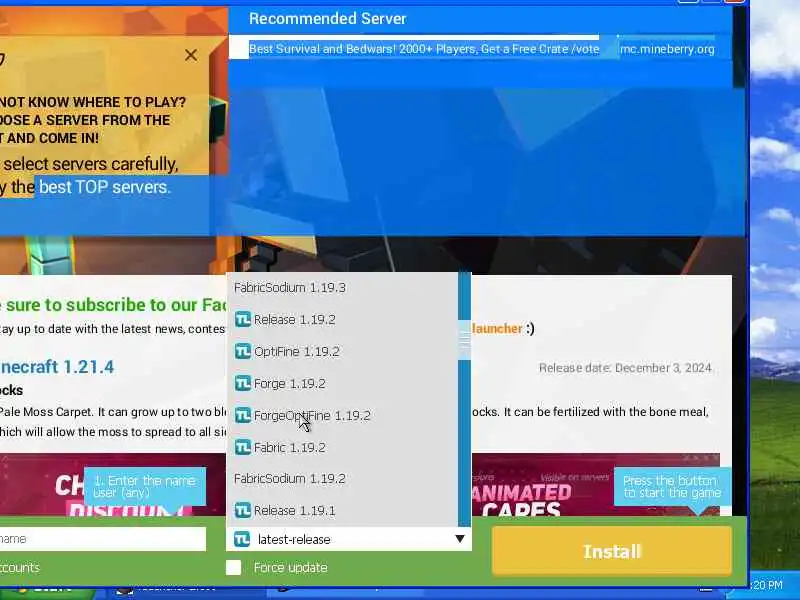Click the best TOP servers text

[x=105, y=187]
